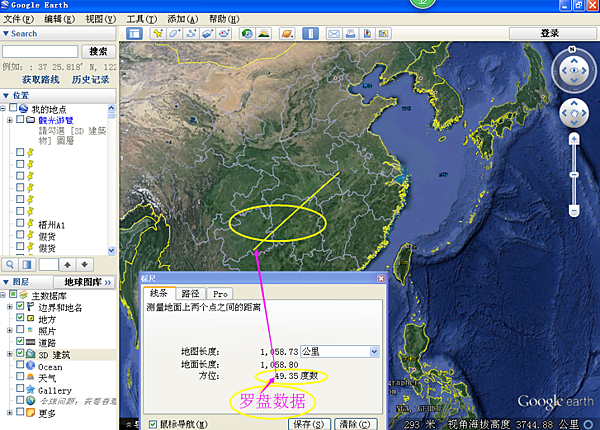Check the 我的地点 checkbox
The width and height of the screenshot is (600, 430).
[x=13, y=108]
